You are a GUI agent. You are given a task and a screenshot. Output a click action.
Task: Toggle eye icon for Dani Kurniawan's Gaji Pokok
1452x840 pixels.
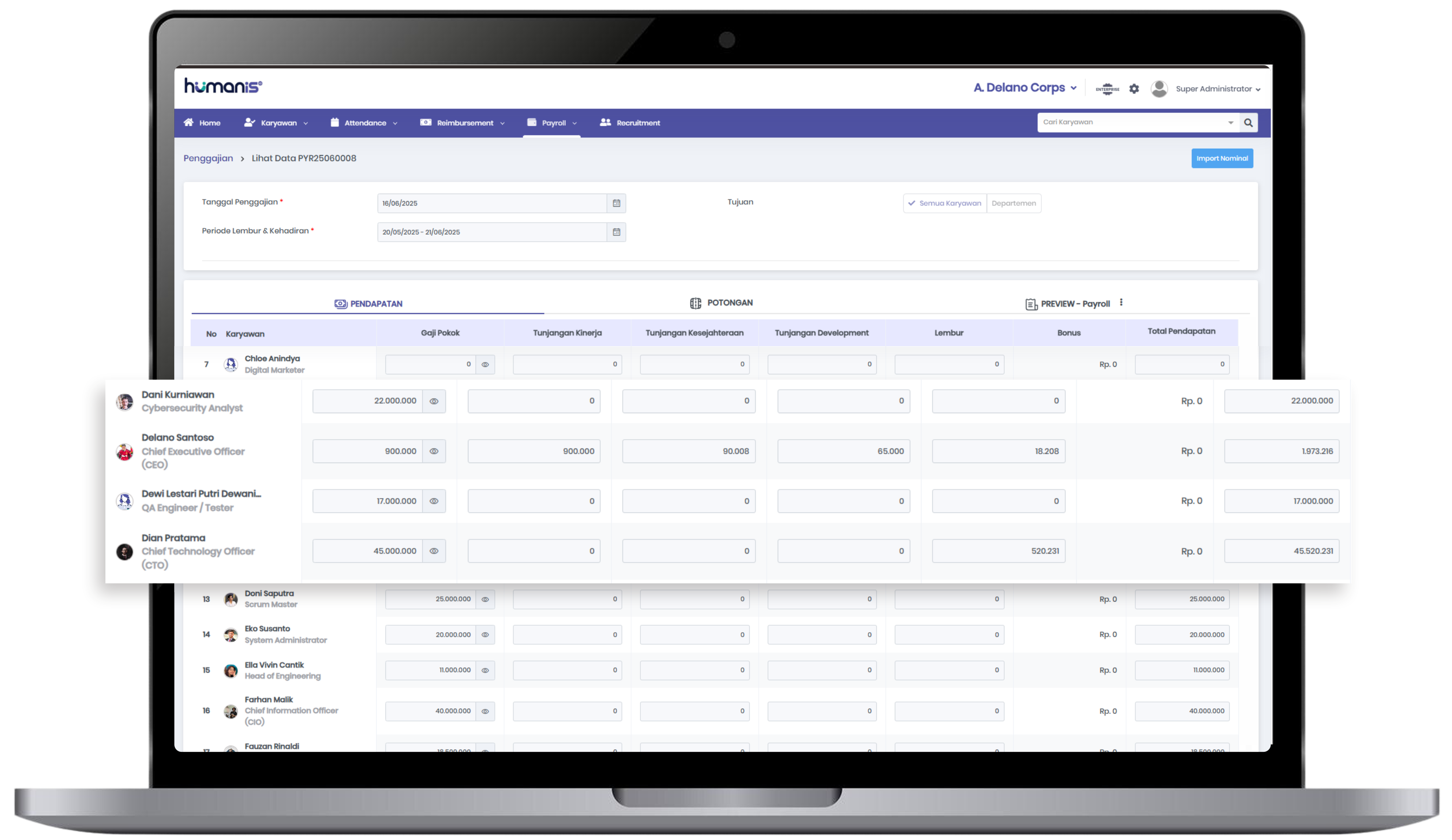[434, 401]
